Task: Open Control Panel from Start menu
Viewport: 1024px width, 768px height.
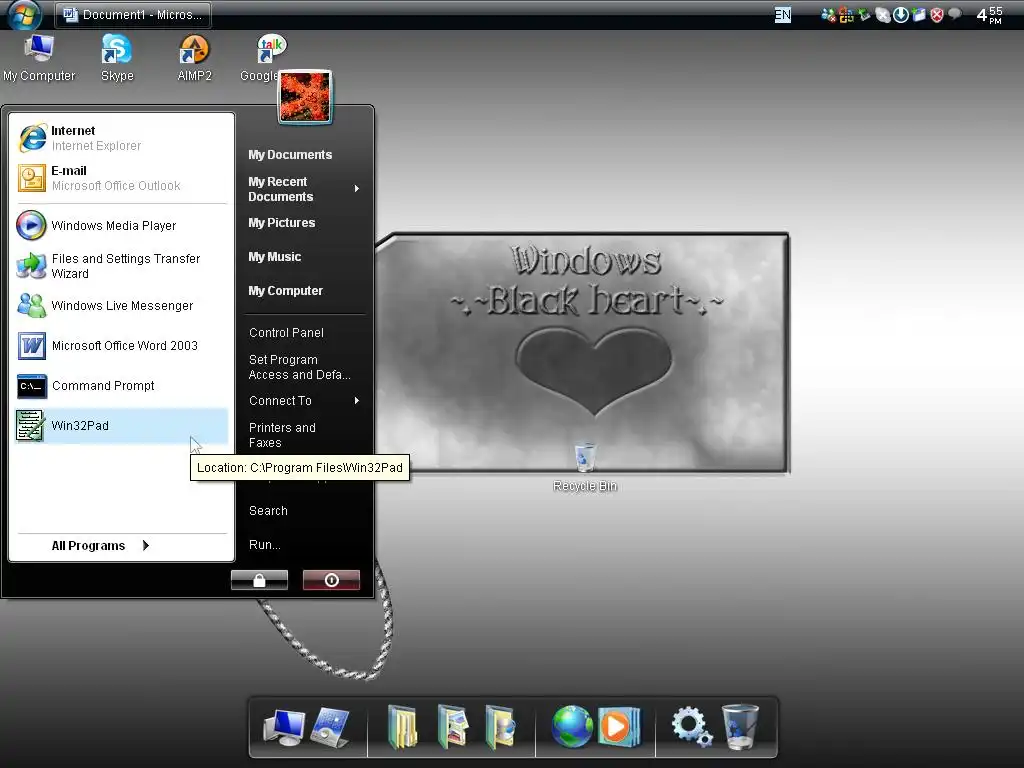Action: coord(286,332)
